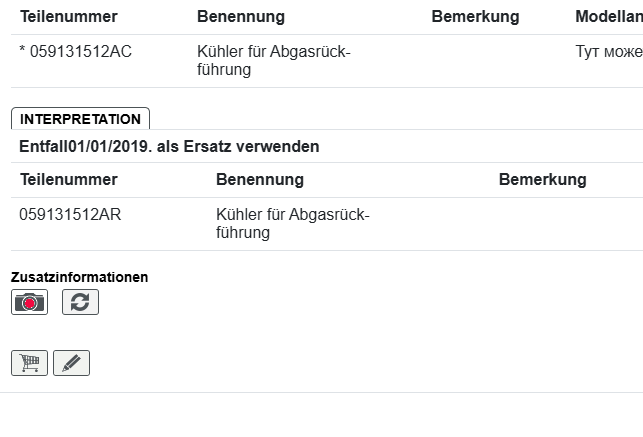Click the Cyrillic model note text
The width and height of the screenshot is (643, 437).
tap(608, 52)
